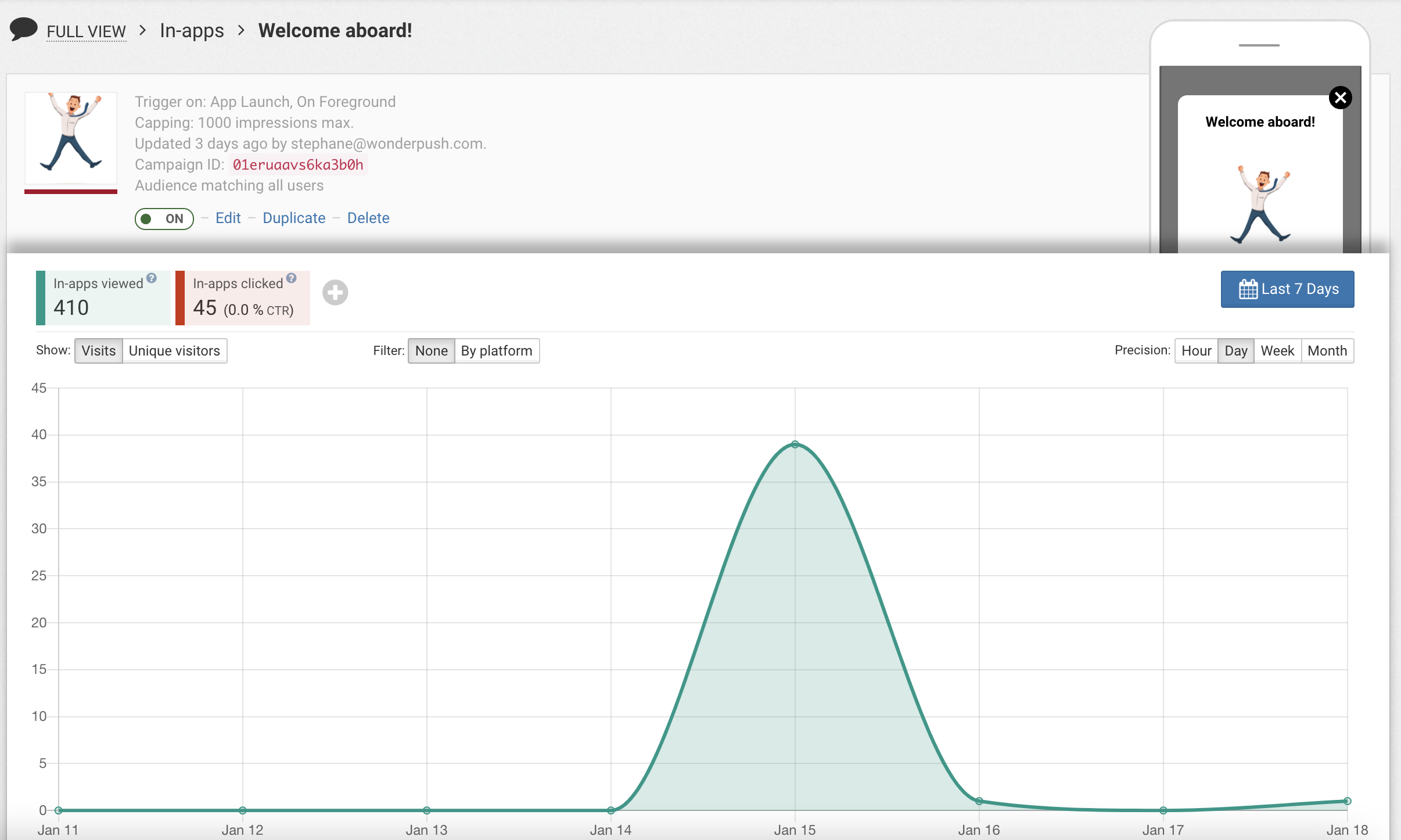Click calendar icon in Last 7 Days button
The image size is (1401, 840).
click(1248, 289)
